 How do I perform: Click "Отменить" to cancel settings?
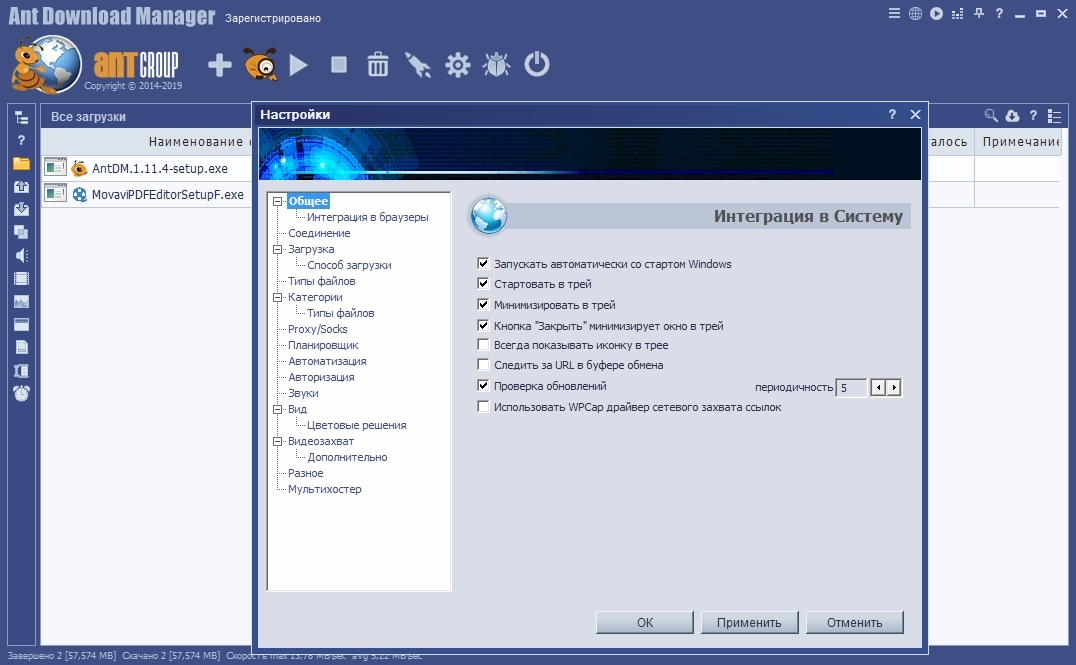point(854,622)
